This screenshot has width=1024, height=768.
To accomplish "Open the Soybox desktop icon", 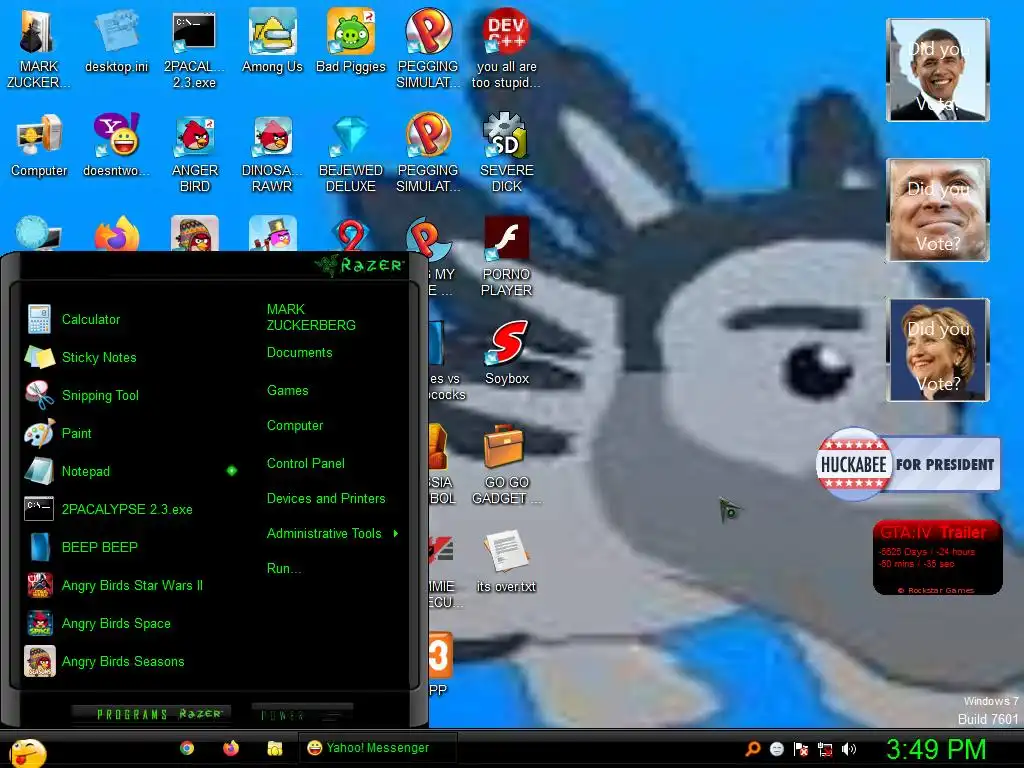I will pyautogui.click(x=507, y=353).
